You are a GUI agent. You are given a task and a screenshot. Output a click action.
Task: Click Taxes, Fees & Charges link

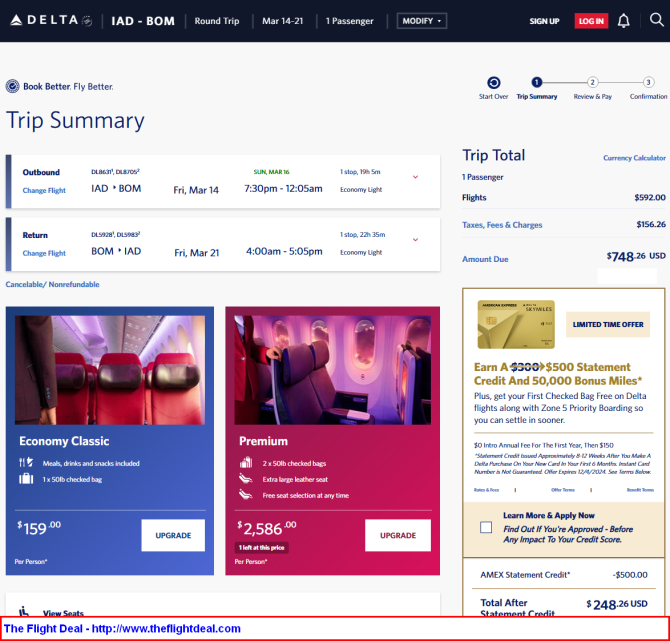pyautogui.click(x=502, y=225)
